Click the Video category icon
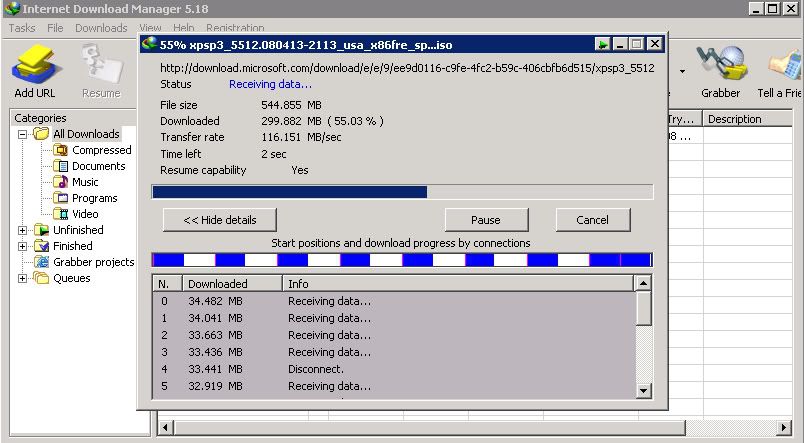Screen dimensions: 804x443 pyautogui.click(x=61, y=214)
